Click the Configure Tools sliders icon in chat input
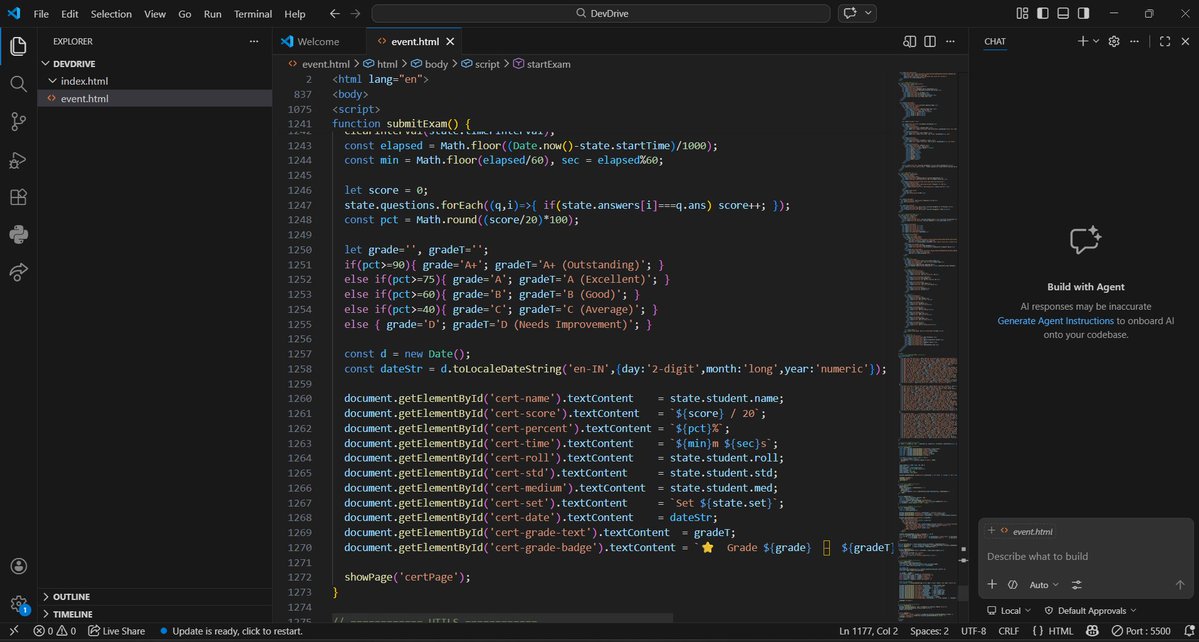Screen dimensions: 1199x642 (1077, 585)
